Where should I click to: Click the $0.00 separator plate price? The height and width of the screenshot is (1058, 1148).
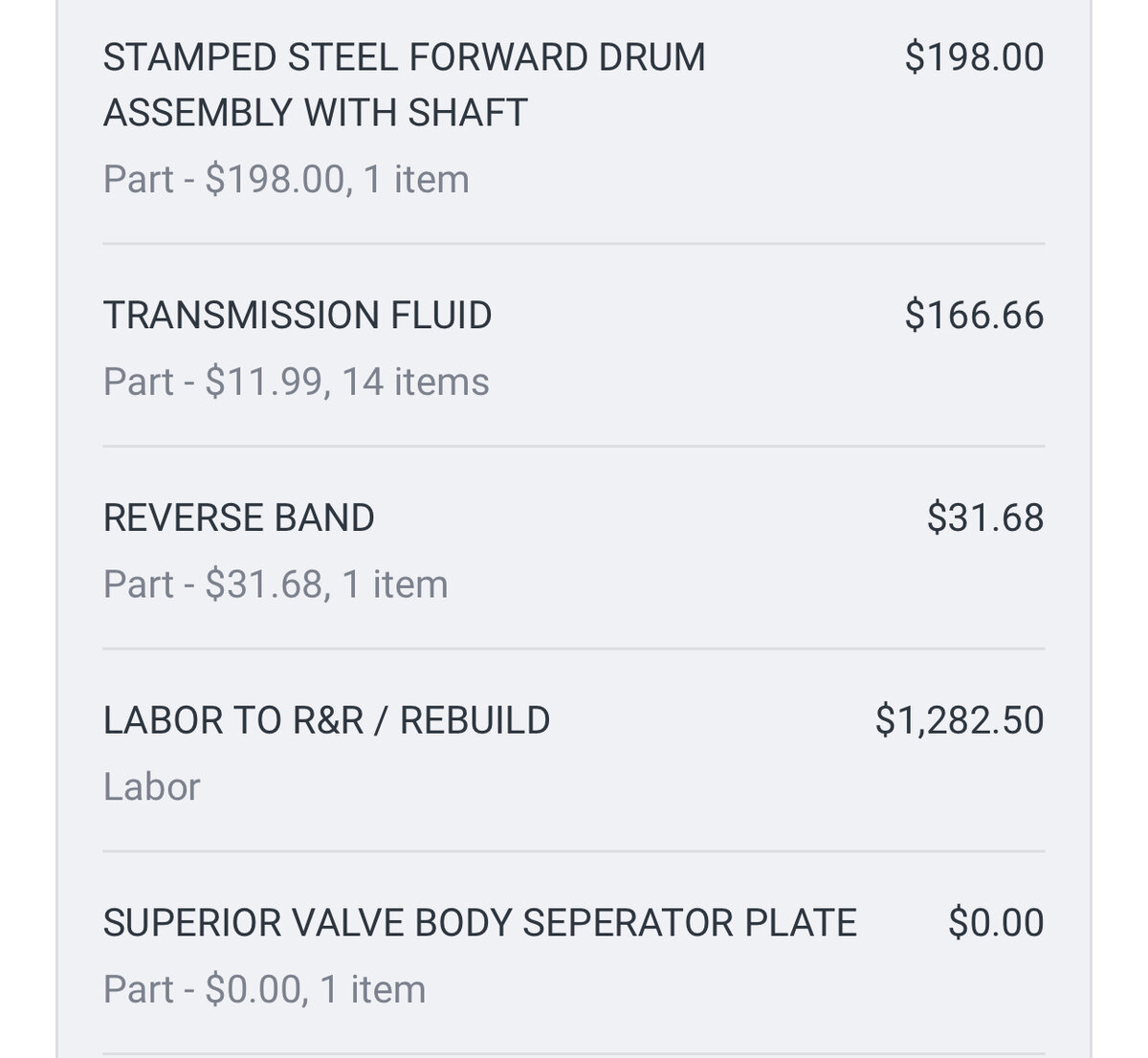click(x=996, y=923)
